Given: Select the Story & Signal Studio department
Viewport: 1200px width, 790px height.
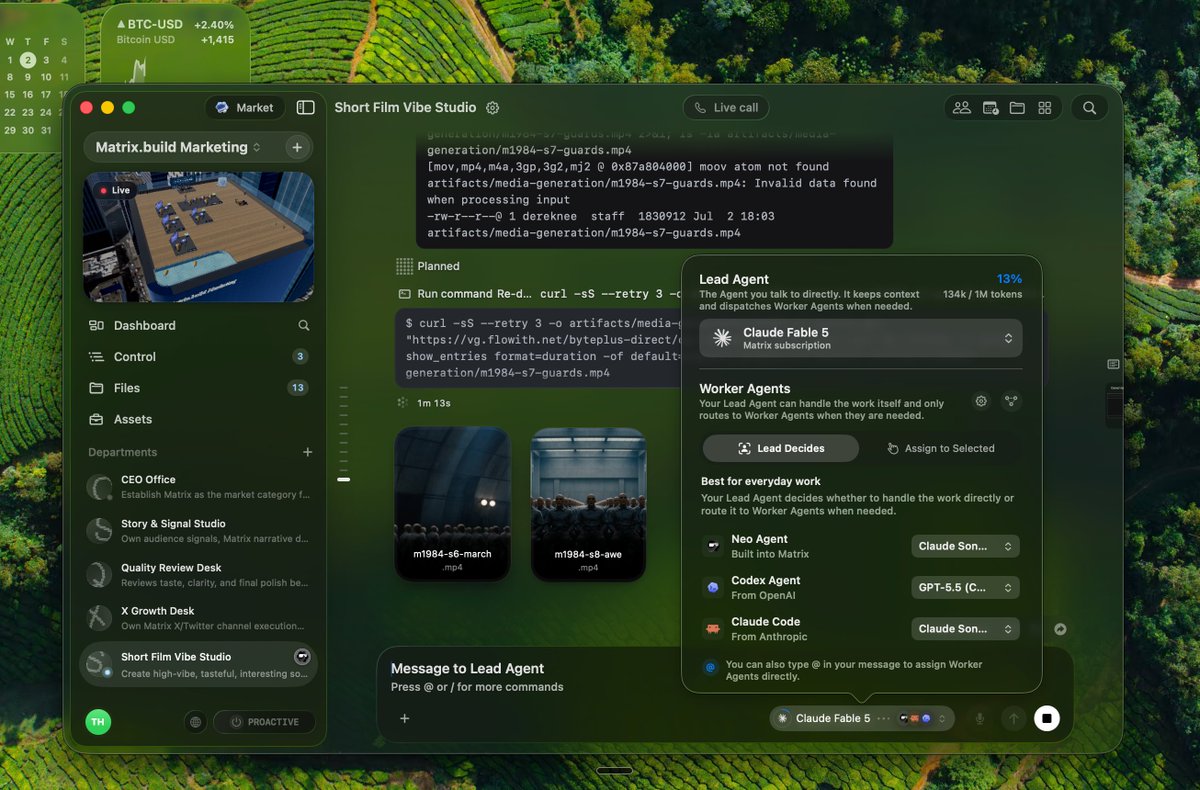Looking at the screenshot, I should [198, 531].
